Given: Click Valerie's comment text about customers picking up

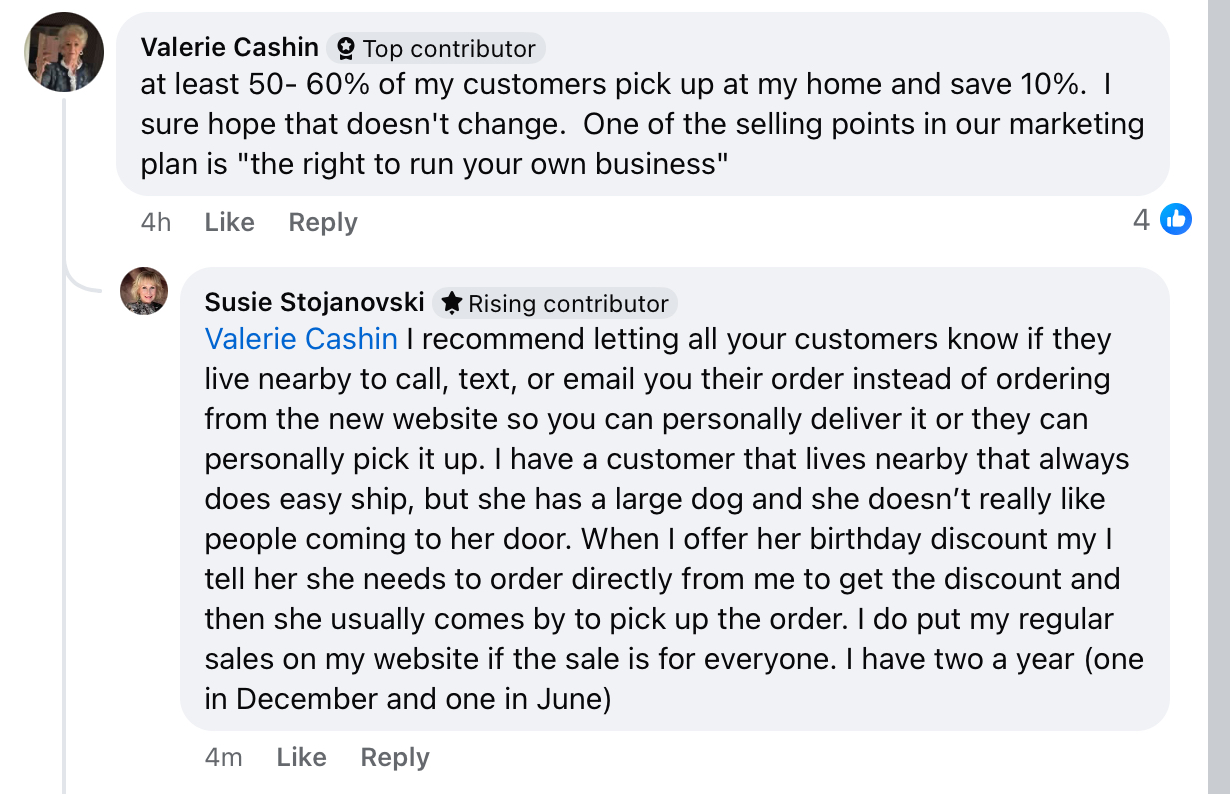Looking at the screenshot, I should point(642,124).
